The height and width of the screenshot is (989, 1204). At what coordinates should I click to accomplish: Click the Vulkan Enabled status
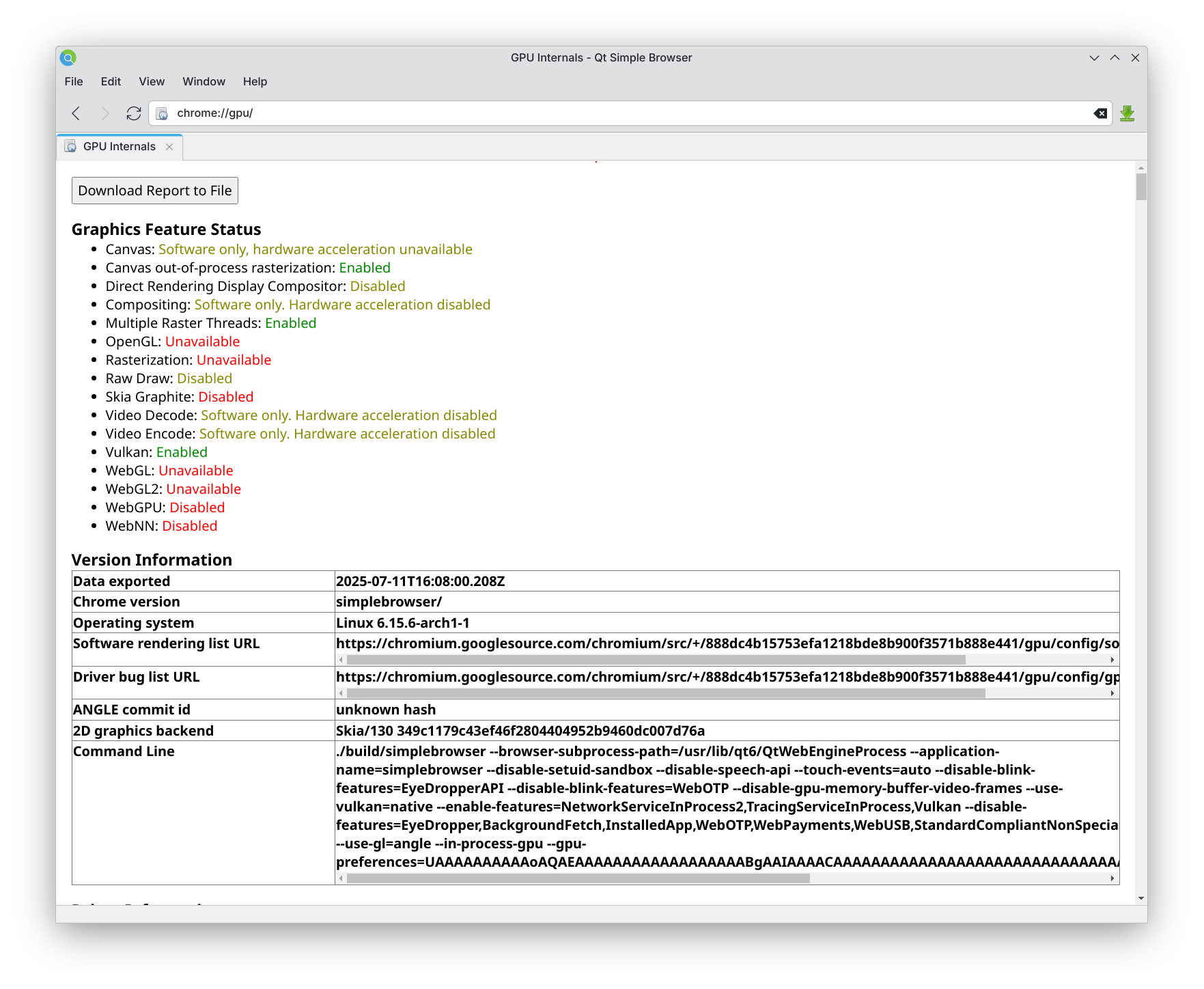tap(182, 452)
